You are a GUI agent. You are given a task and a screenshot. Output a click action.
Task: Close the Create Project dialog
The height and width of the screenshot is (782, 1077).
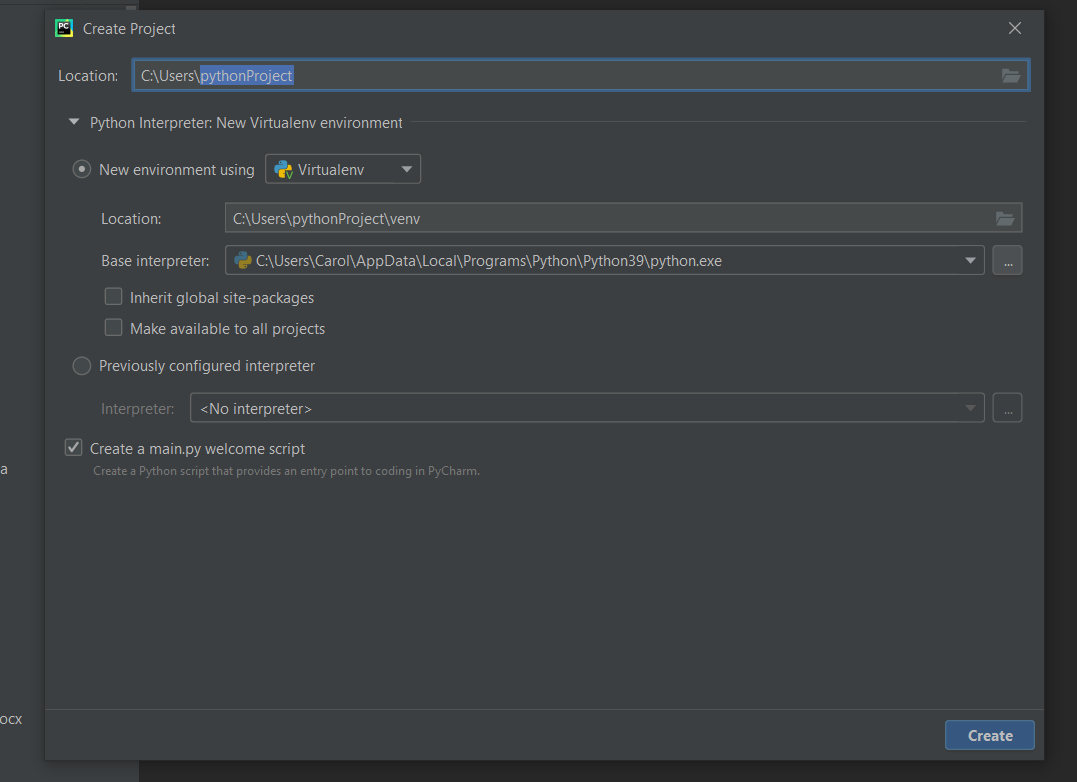(x=1014, y=28)
